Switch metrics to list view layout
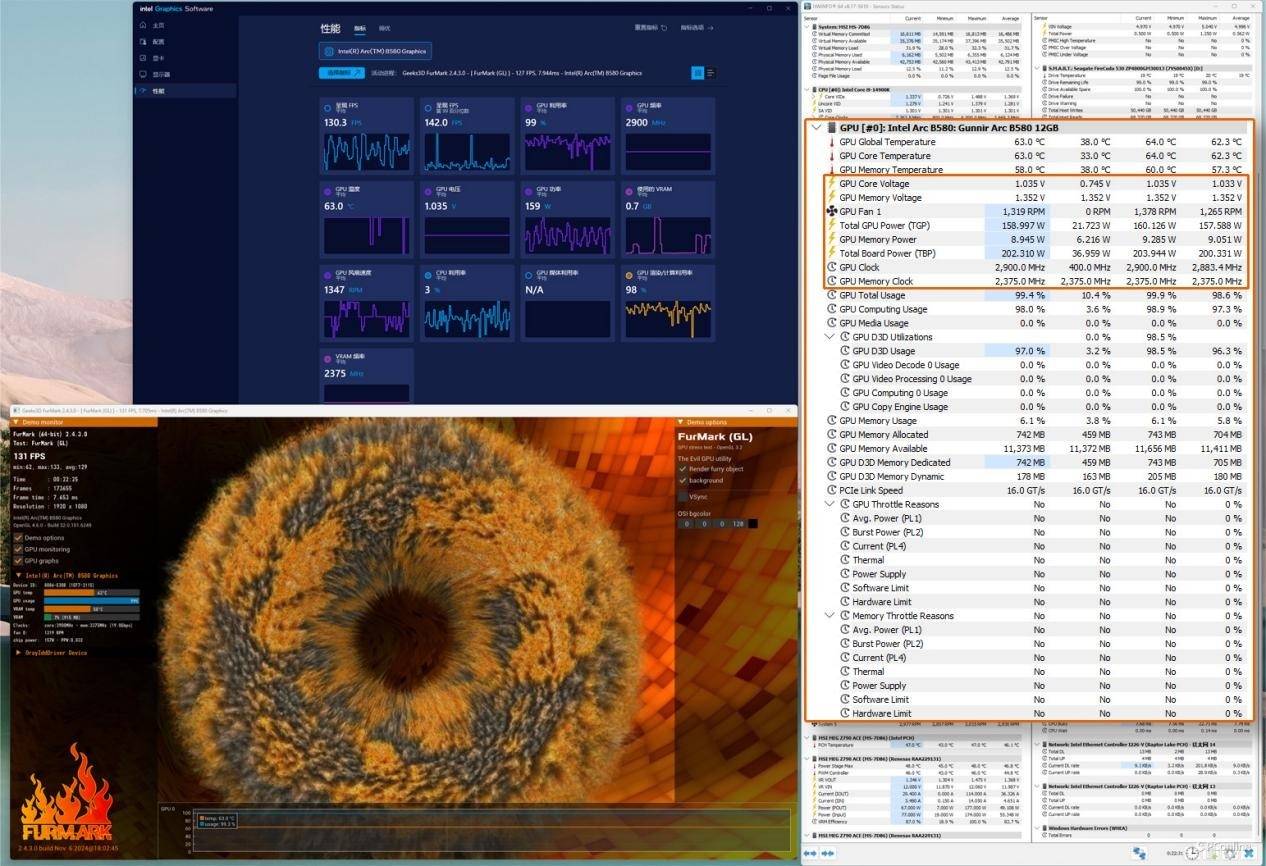This screenshot has width=1266, height=866. pos(711,73)
